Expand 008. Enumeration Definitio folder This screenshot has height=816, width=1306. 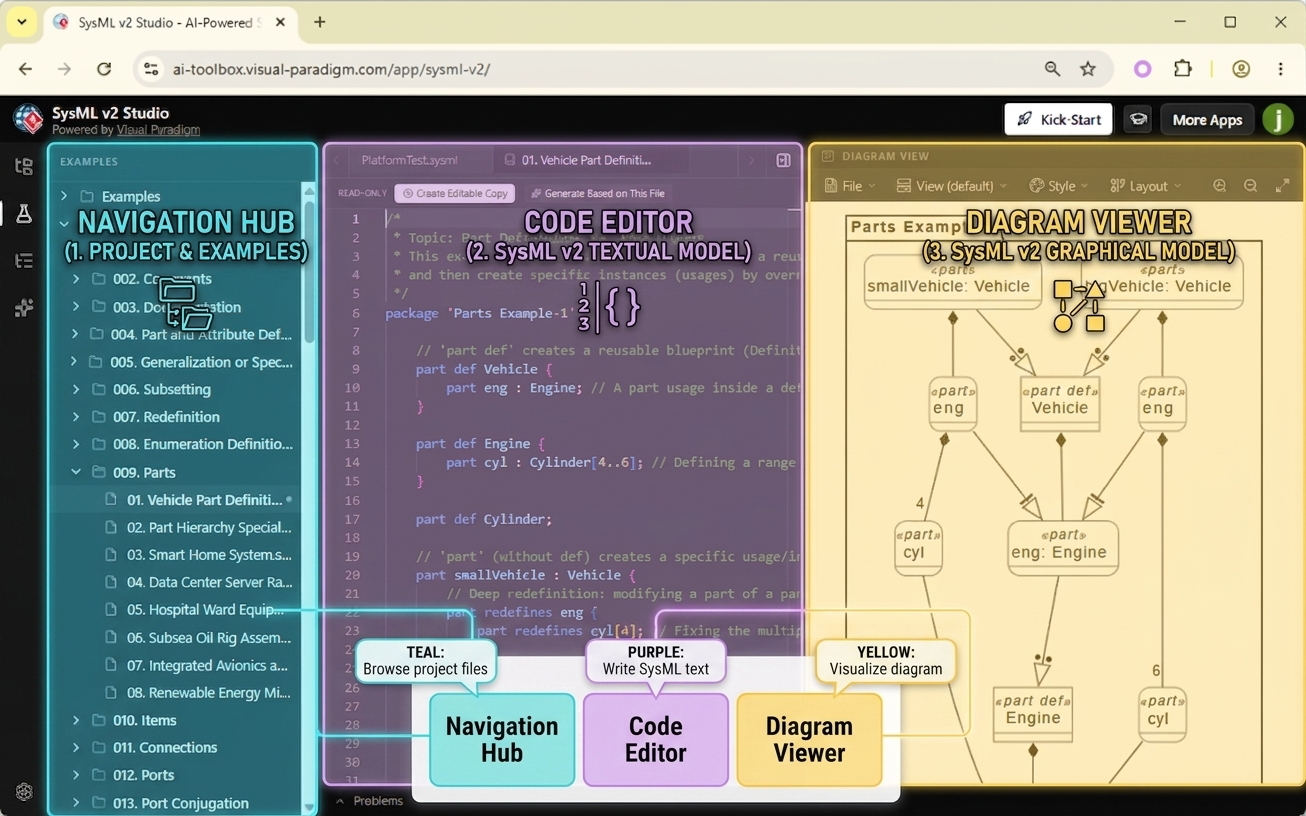coord(76,444)
